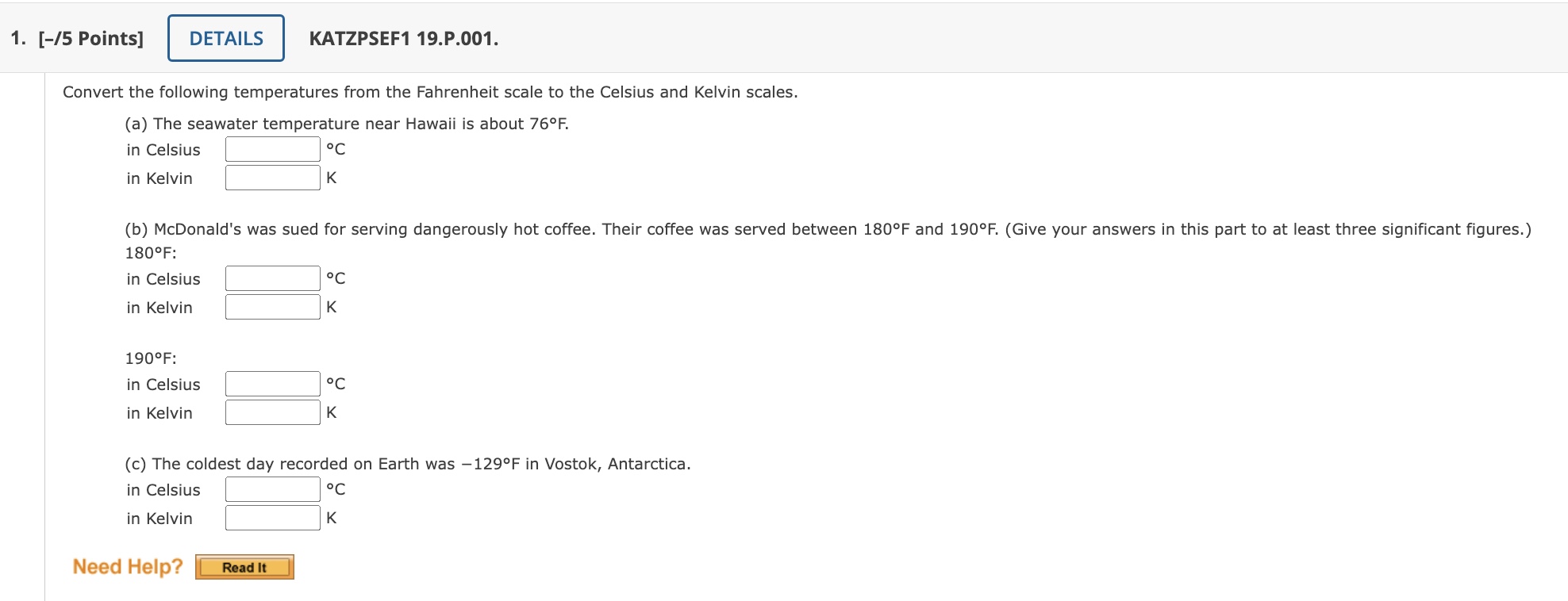The width and height of the screenshot is (1568, 601).
Task: Click the Celsius input for seawater temperature
Action: tap(271, 147)
